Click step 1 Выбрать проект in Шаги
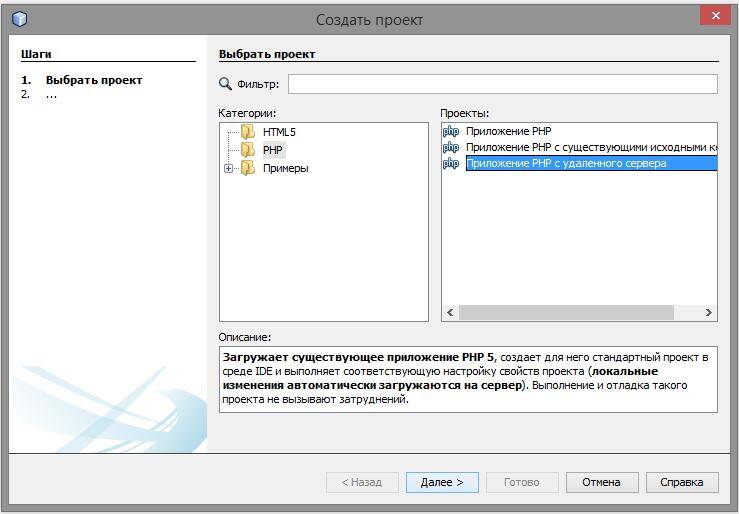The width and height of the screenshot is (739, 514). (94, 80)
